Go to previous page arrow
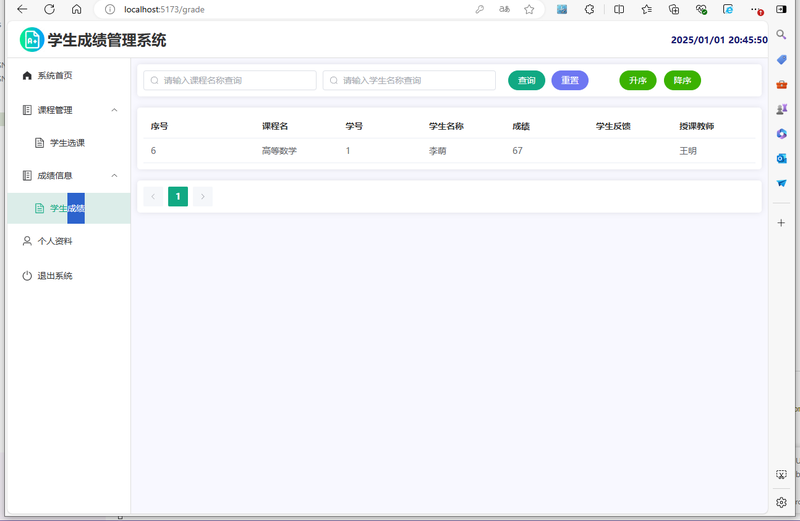This screenshot has height=521, width=800. [153, 196]
